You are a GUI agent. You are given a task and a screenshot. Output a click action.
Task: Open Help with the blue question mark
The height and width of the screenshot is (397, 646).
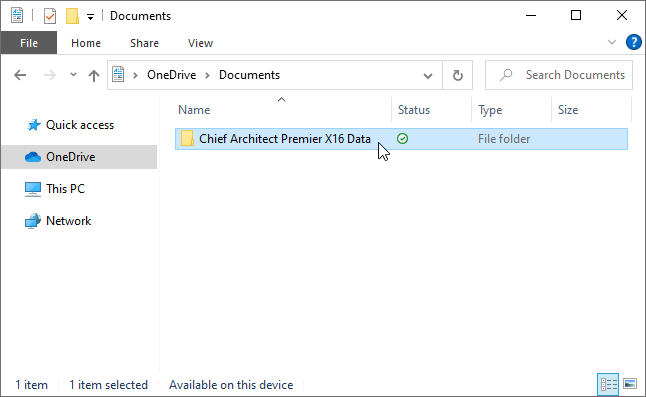pyautogui.click(x=633, y=42)
